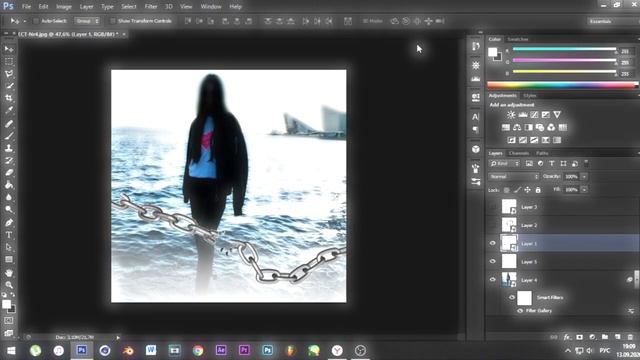Screen dimensions: 640x360
Task: Hide Layer 1 with its eye icon
Action: 493,243
